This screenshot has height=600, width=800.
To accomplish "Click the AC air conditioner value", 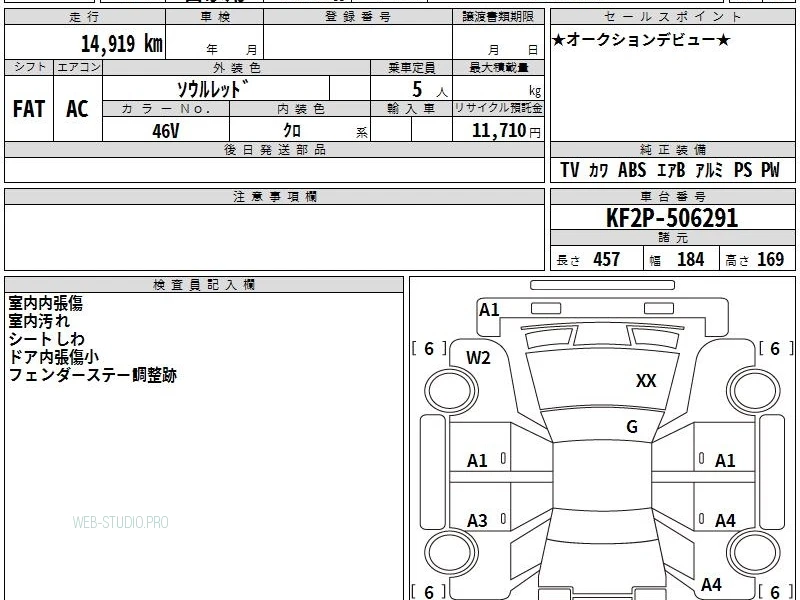I will coord(77,109).
